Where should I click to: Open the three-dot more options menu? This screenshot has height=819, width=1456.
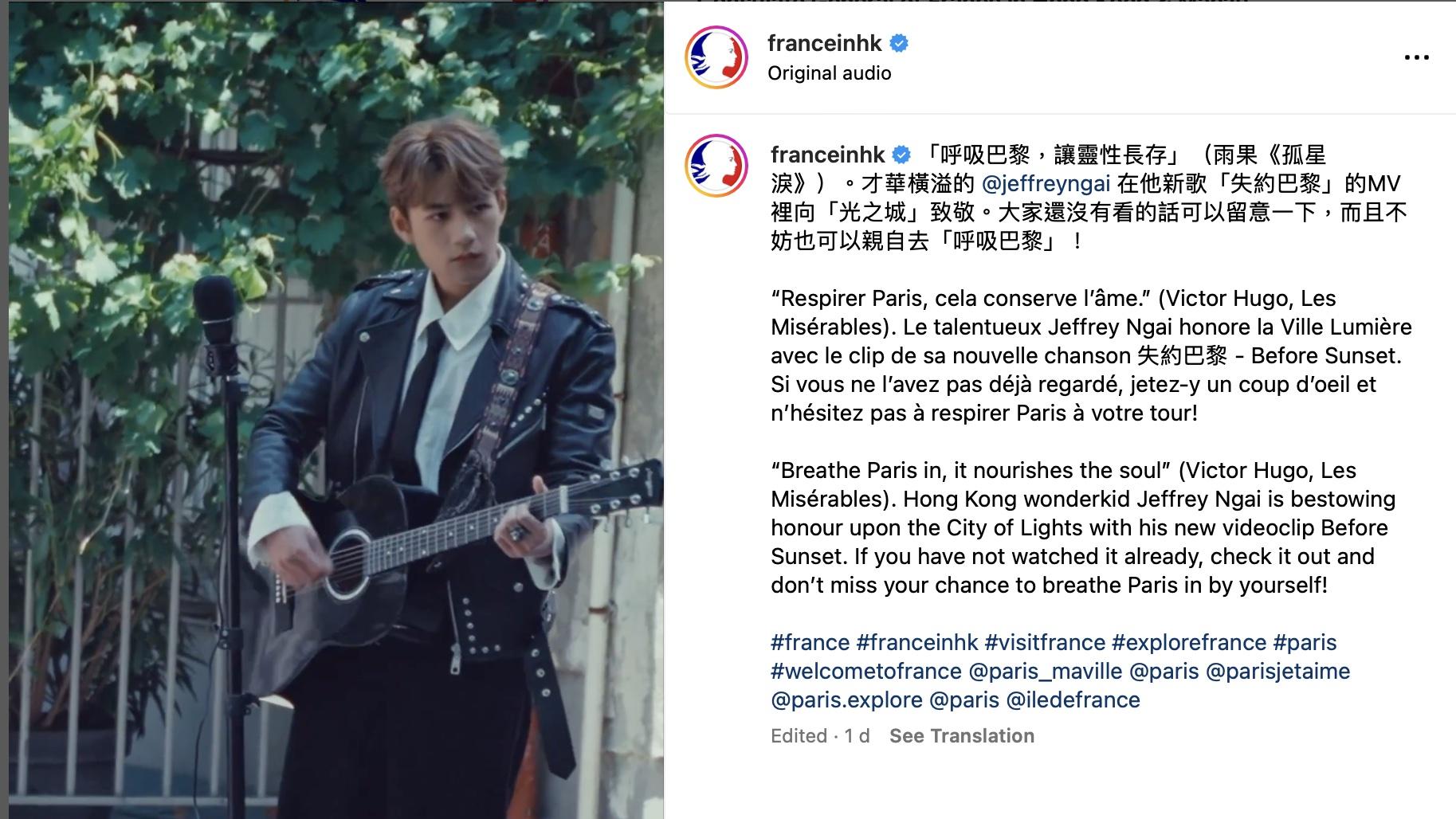point(1416,57)
